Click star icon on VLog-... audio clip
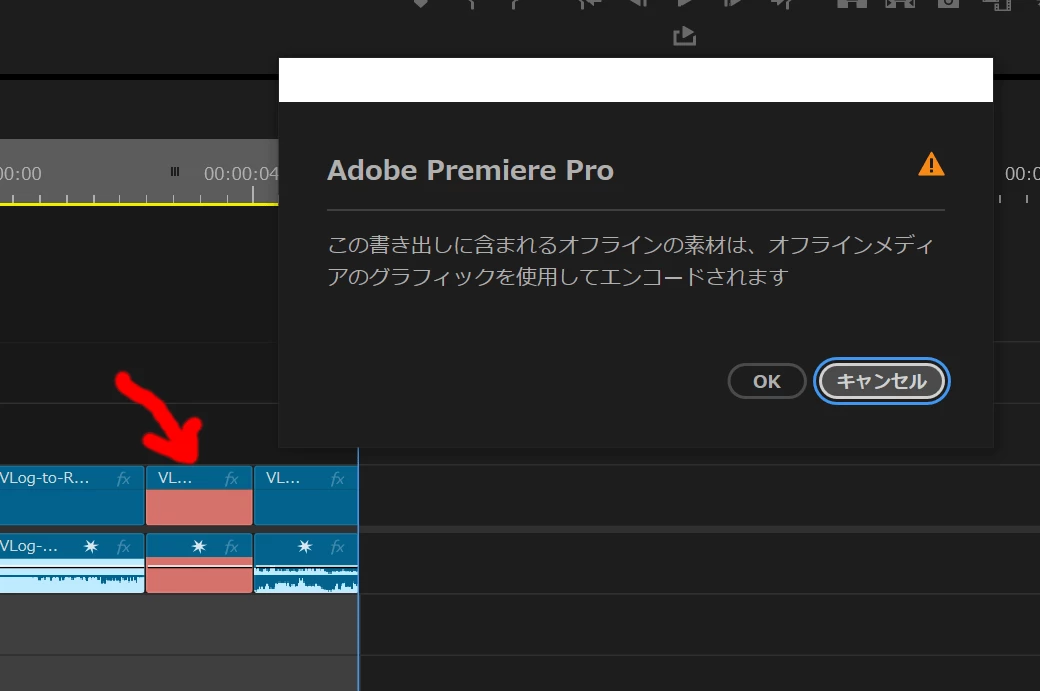1040x691 pixels. pos(91,546)
